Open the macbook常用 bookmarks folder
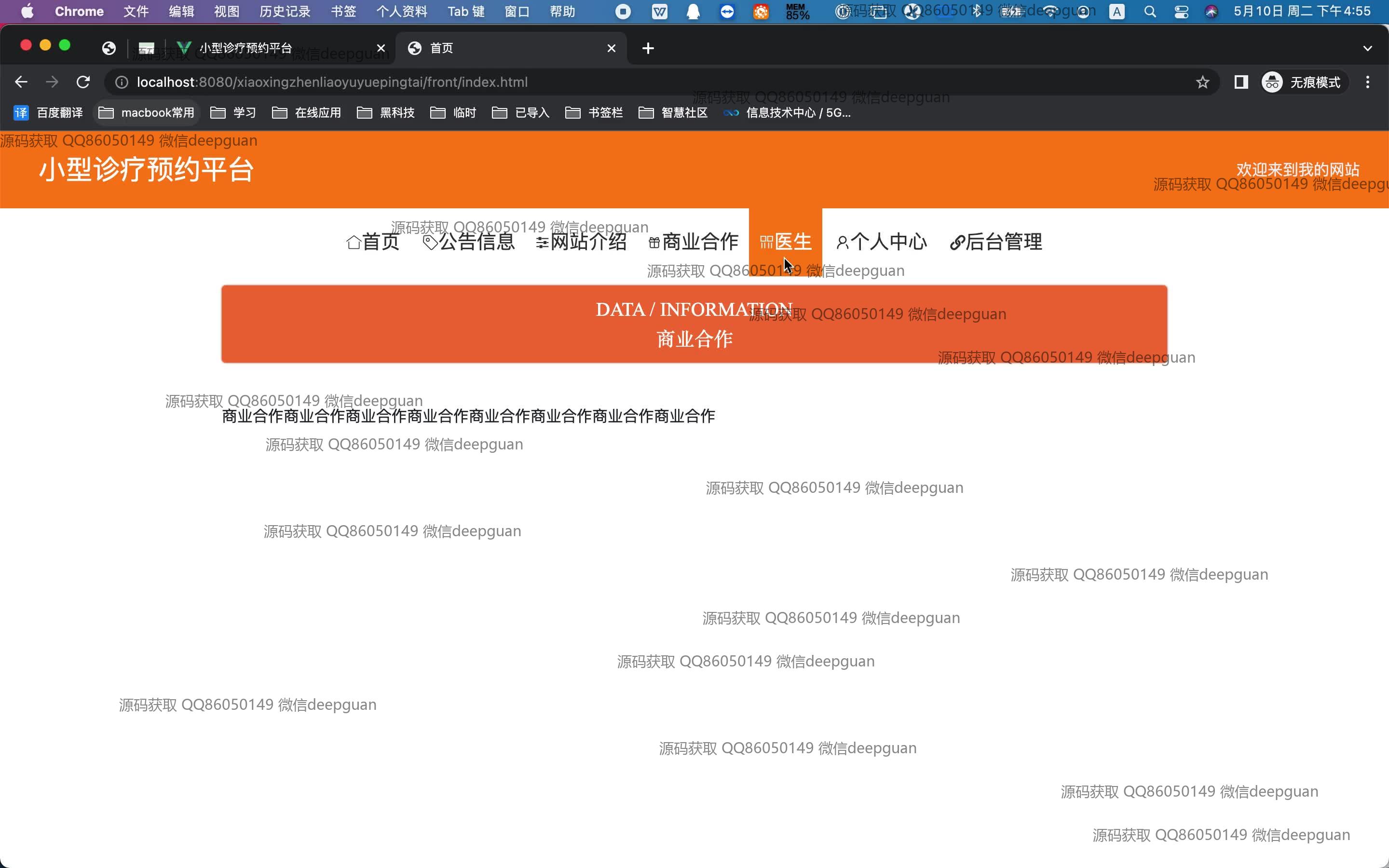The image size is (1389, 868). [147, 112]
